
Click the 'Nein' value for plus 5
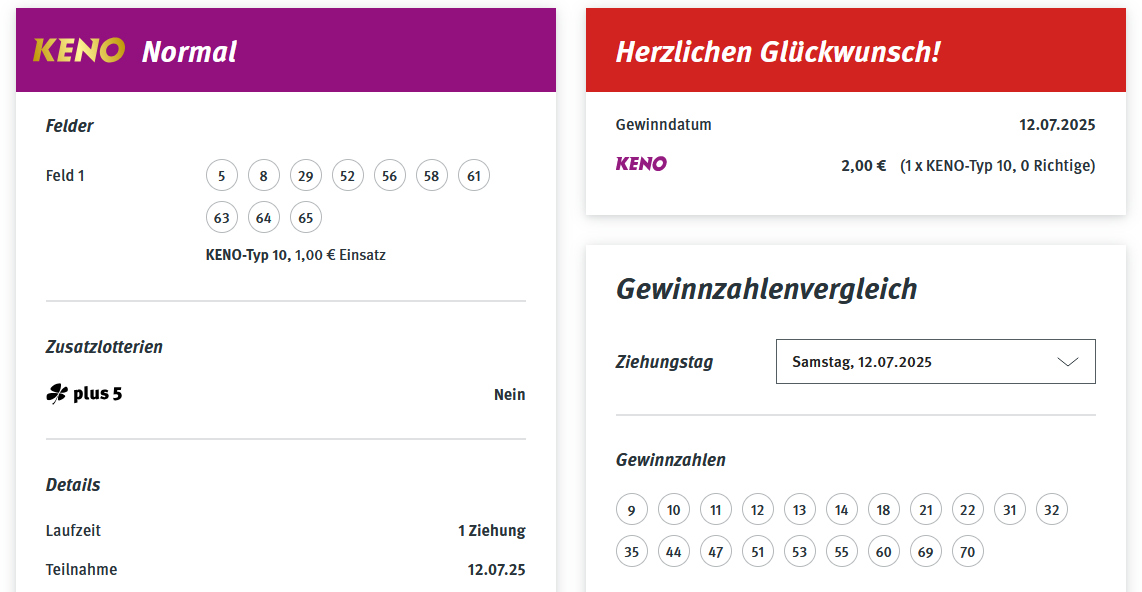coord(510,395)
